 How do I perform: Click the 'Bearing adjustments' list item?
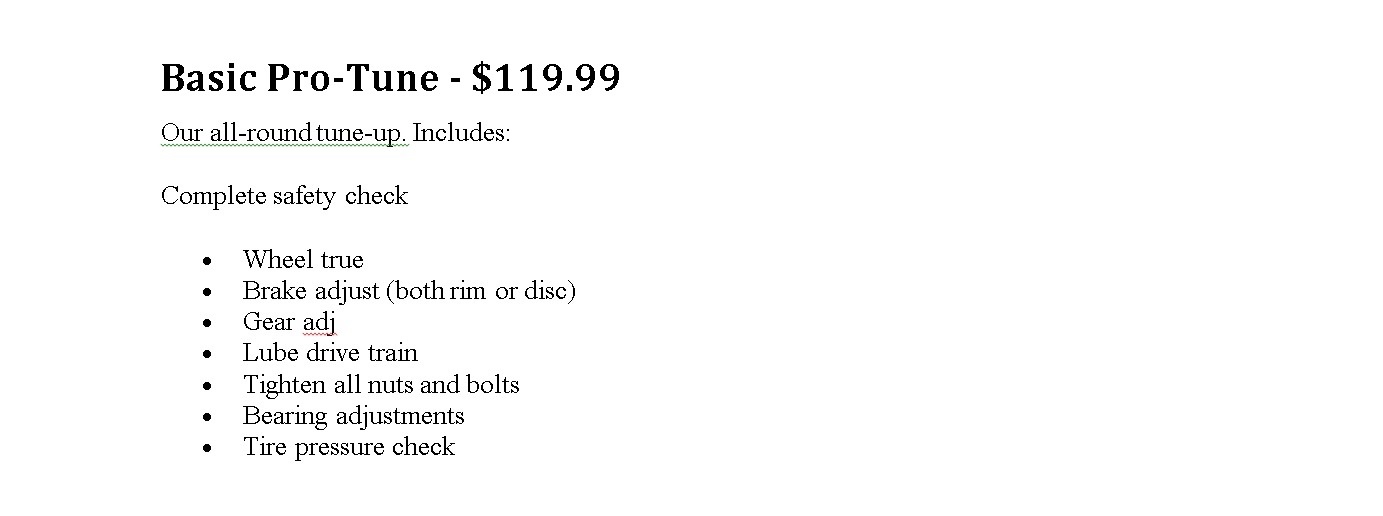354,416
